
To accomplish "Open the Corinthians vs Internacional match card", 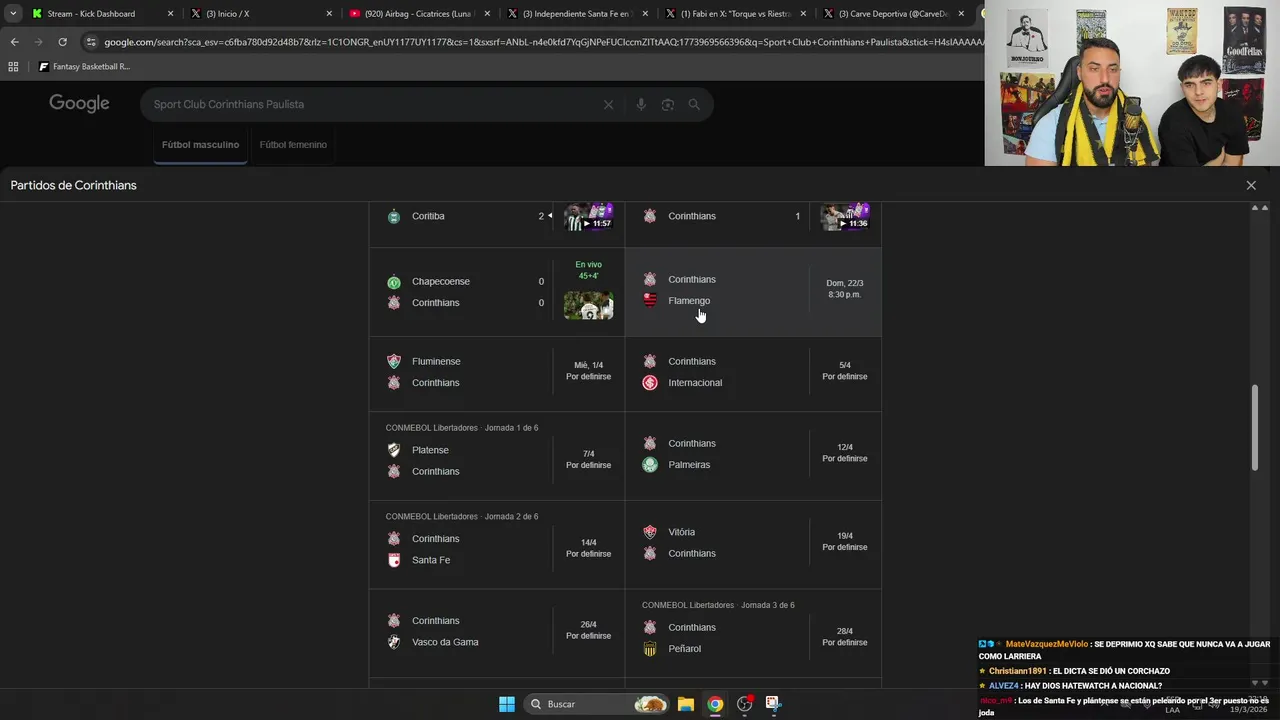I will (x=753, y=372).
